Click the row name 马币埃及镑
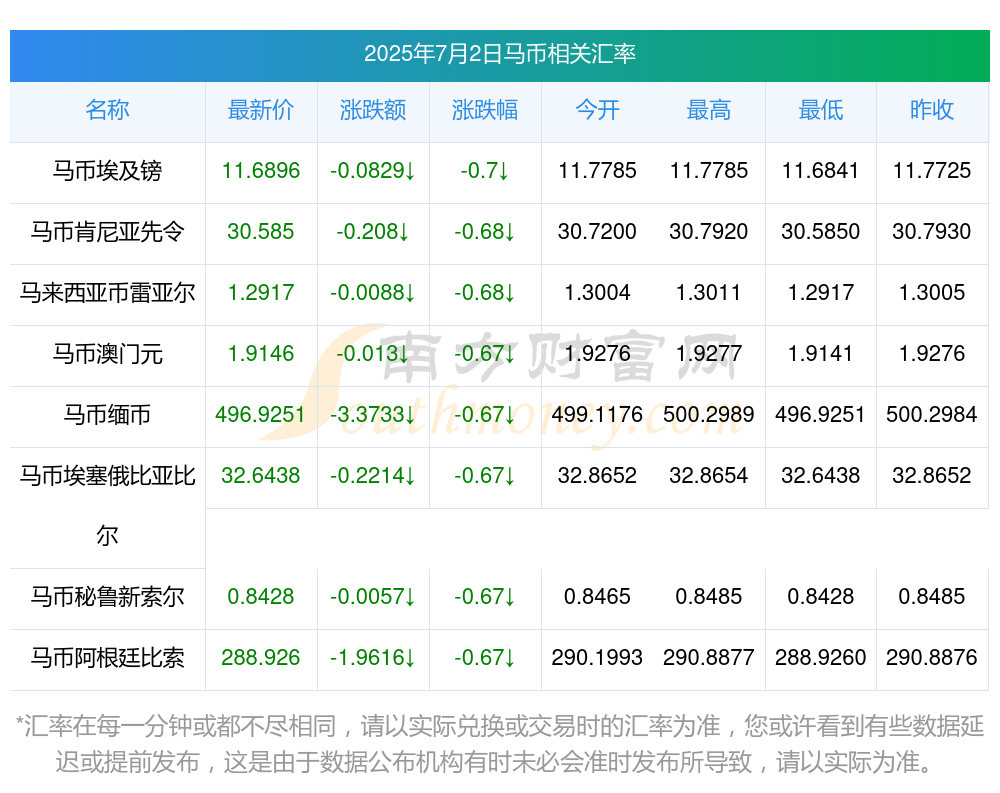The image size is (1000, 793). pos(107,171)
